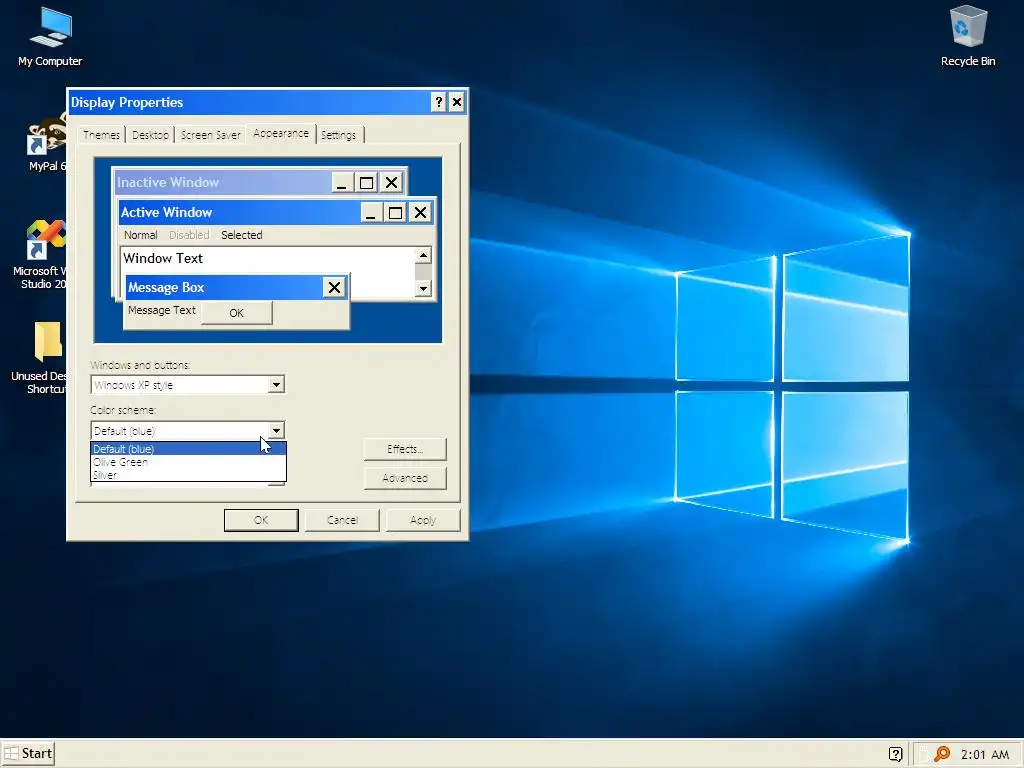This screenshot has height=768, width=1024.
Task: Choose Default (blue) from the color scheme list
Action: pos(188,449)
